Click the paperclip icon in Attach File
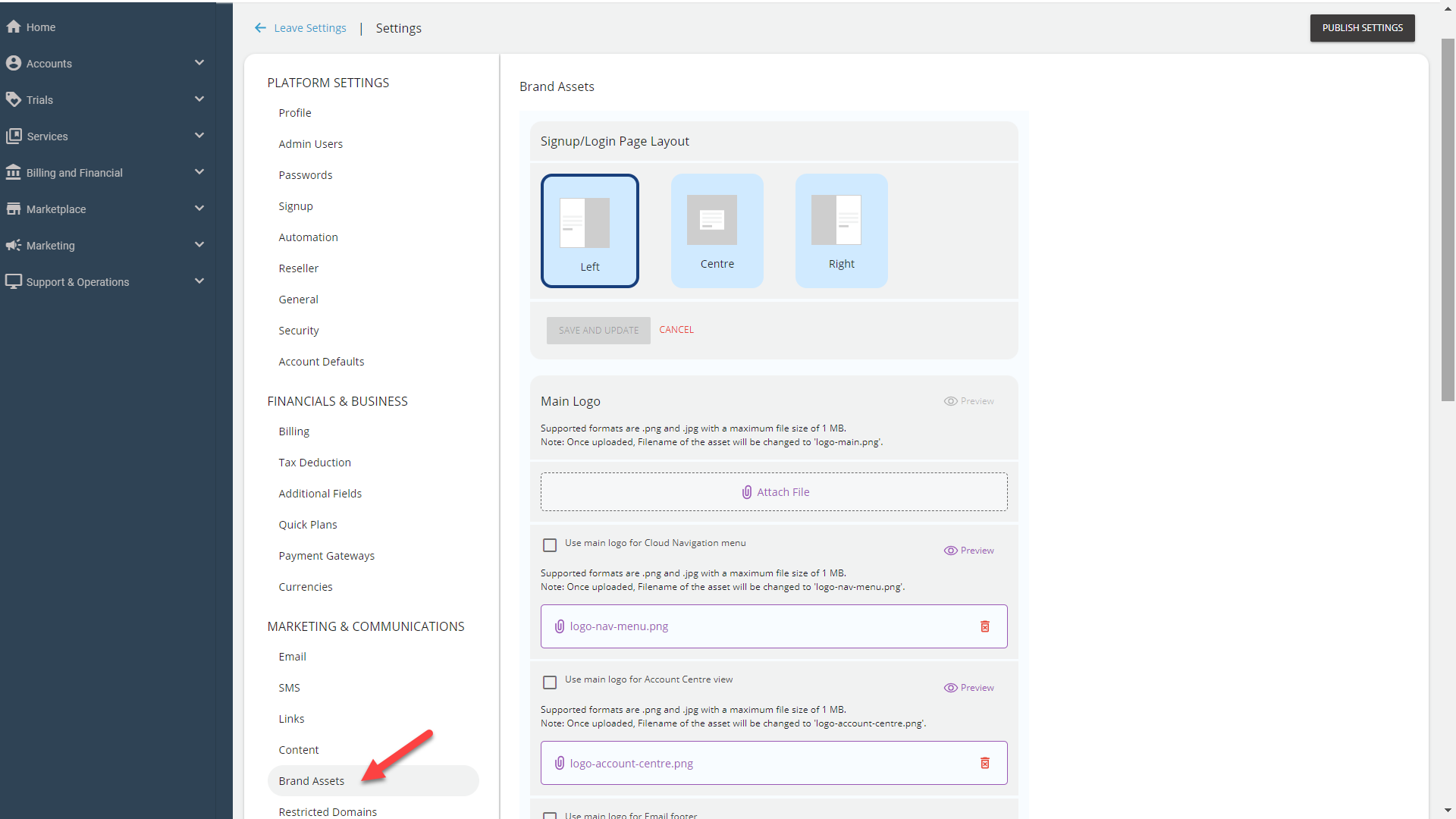The width and height of the screenshot is (1456, 819). [x=746, y=492]
